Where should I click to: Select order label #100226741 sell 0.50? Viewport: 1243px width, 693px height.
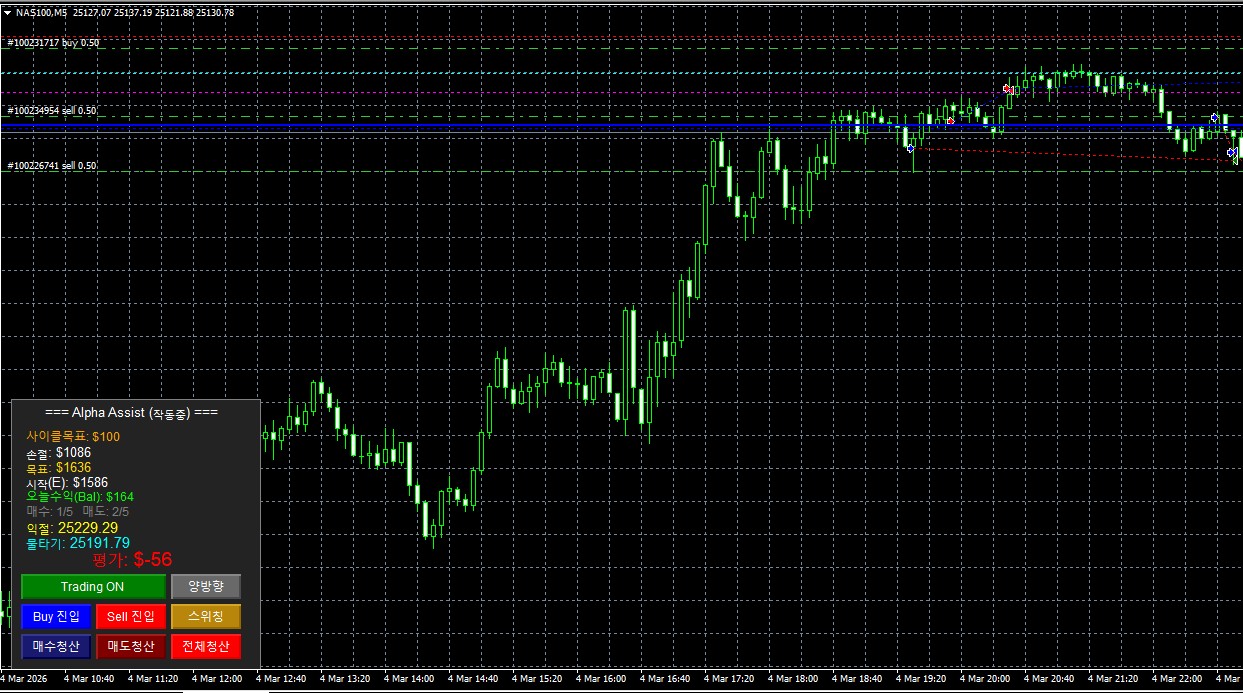tap(52, 165)
